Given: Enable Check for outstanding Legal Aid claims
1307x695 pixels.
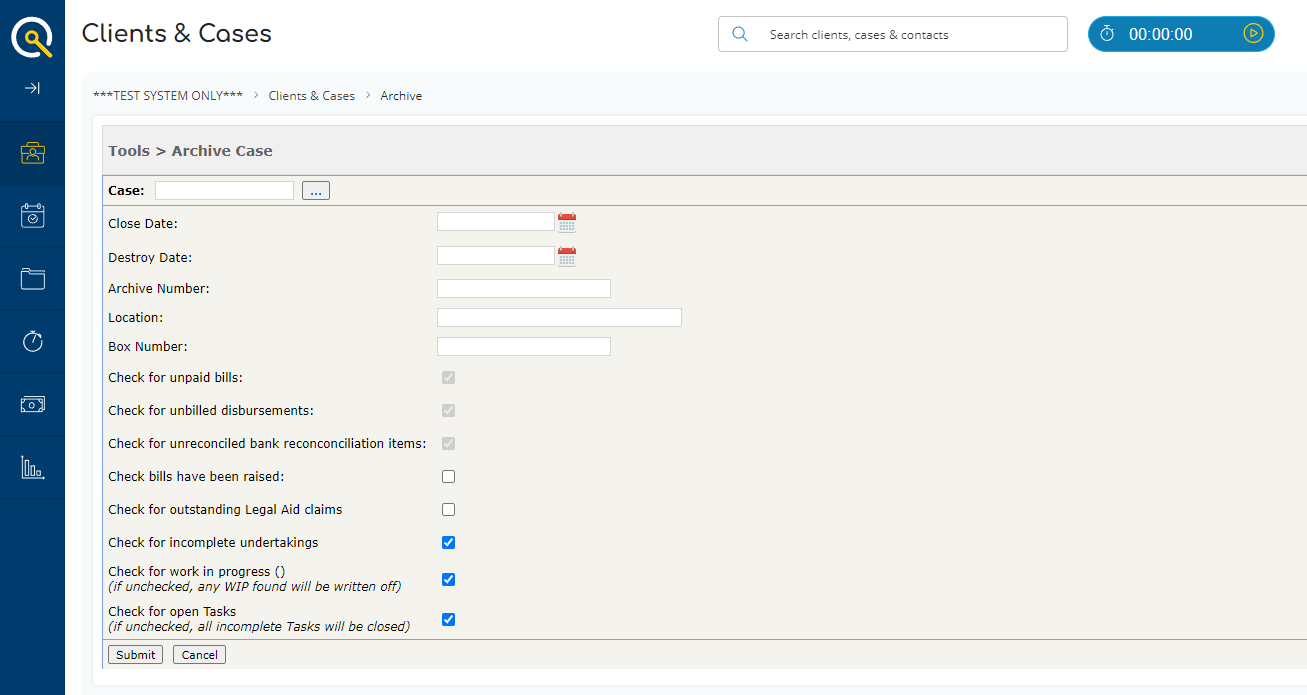Looking at the screenshot, I should click(x=448, y=509).
